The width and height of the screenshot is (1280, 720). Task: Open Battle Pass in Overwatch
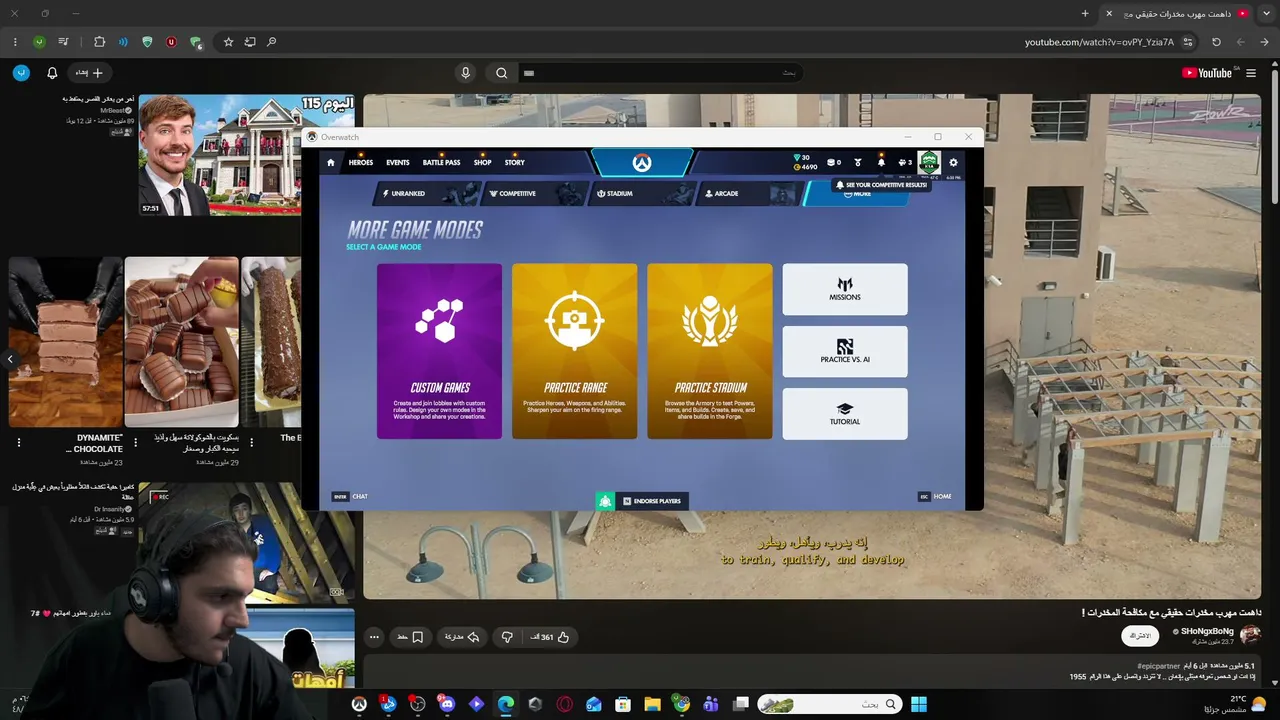(441, 162)
